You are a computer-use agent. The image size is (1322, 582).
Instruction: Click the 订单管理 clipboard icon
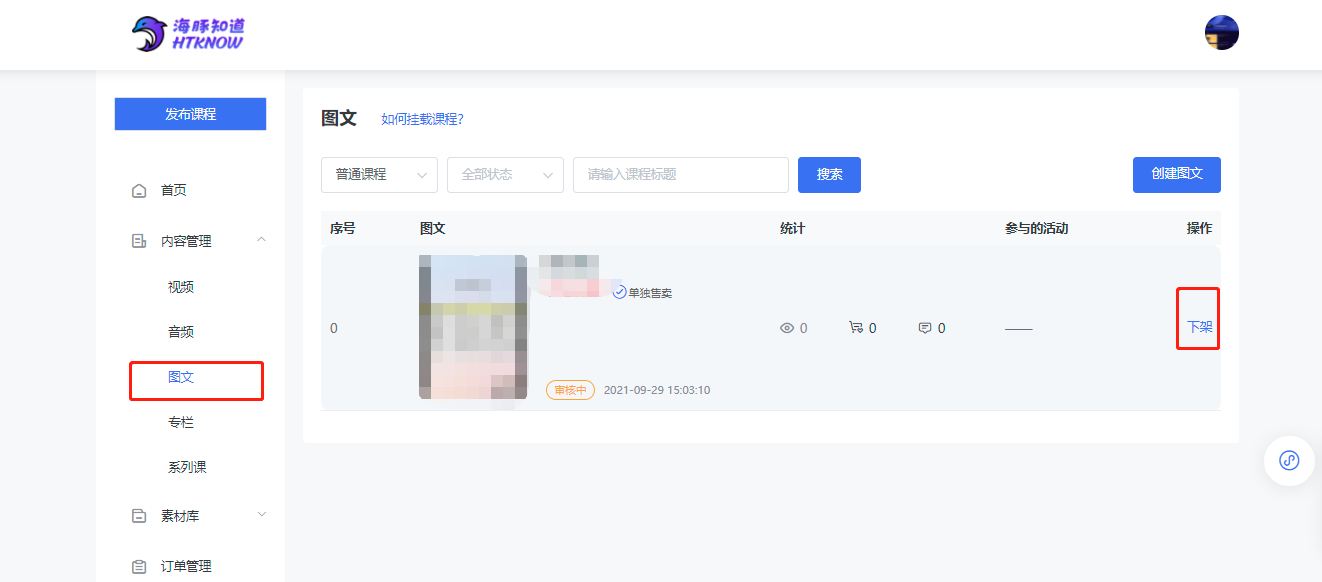[139, 566]
